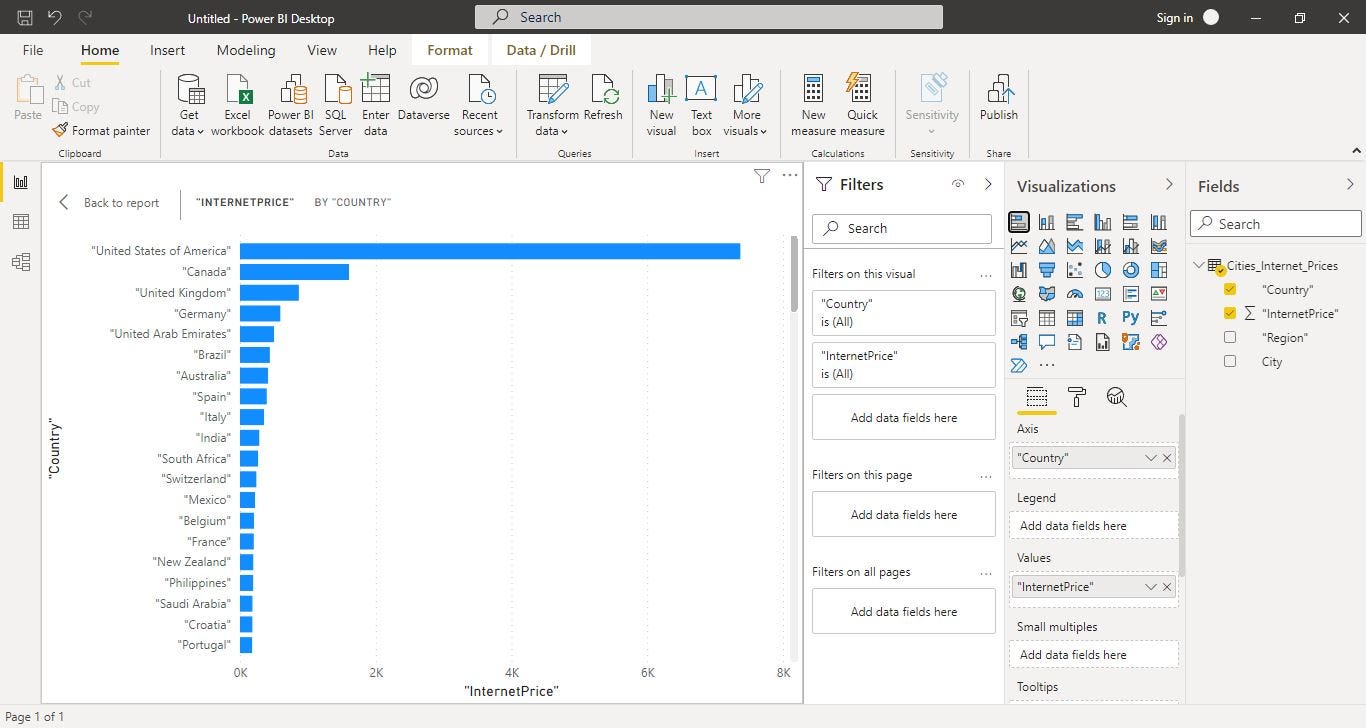Collapse the Filters pane chevron

click(x=988, y=184)
